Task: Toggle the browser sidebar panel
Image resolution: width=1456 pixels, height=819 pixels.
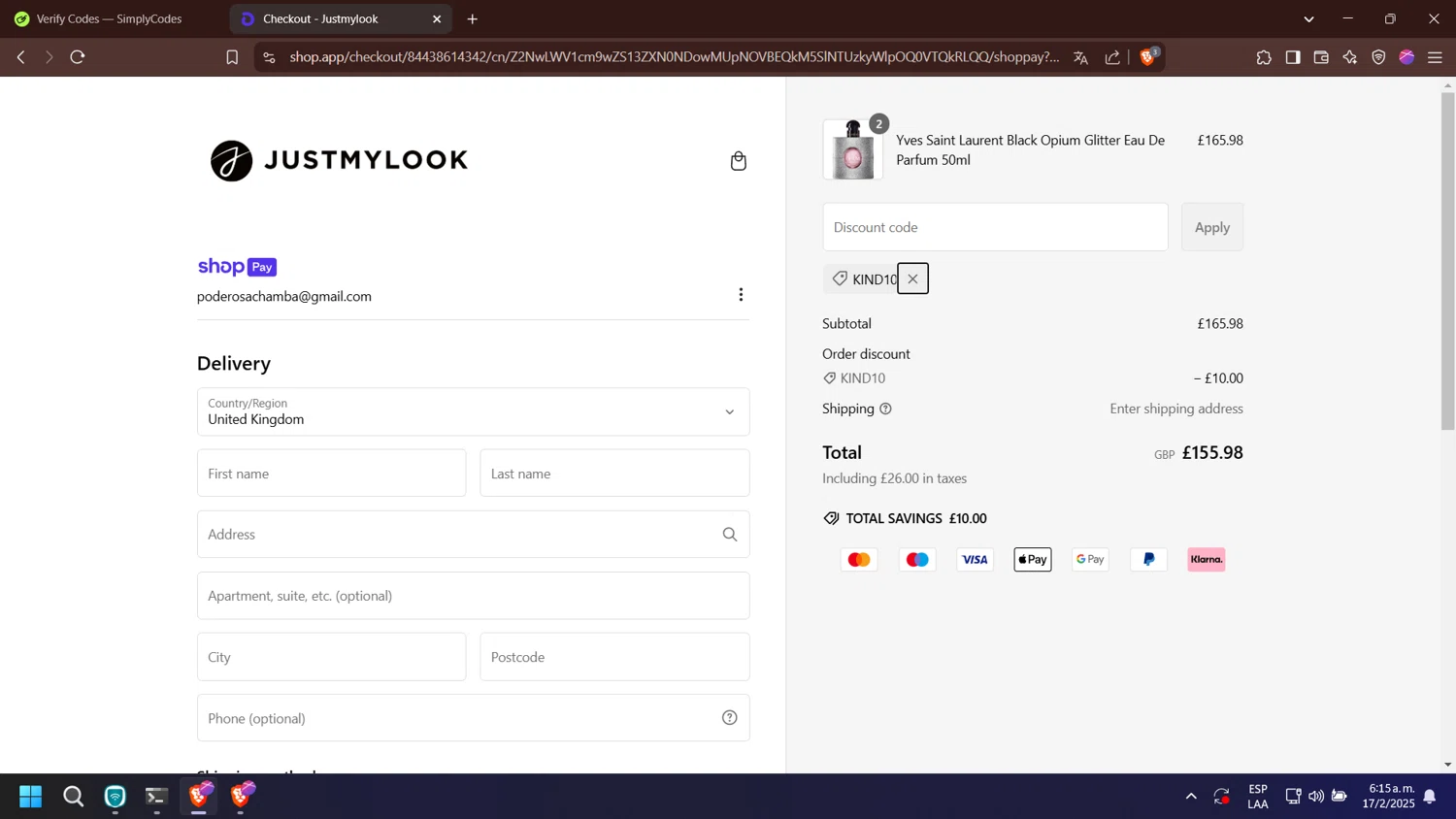Action: click(x=1293, y=57)
